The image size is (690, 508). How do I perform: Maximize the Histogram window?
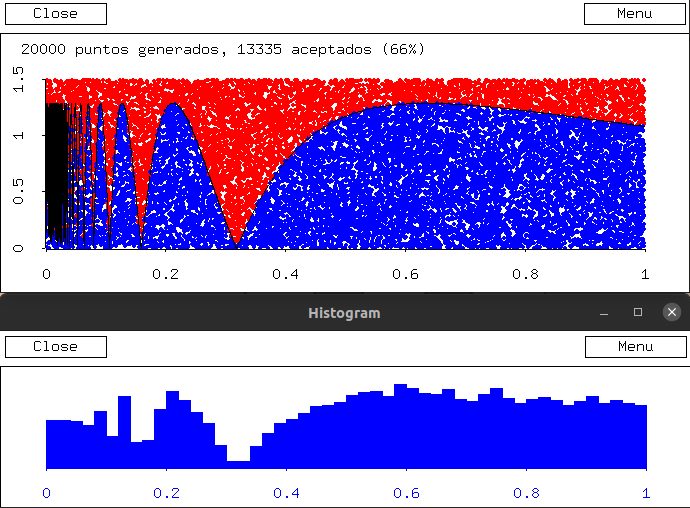tap(638, 313)
